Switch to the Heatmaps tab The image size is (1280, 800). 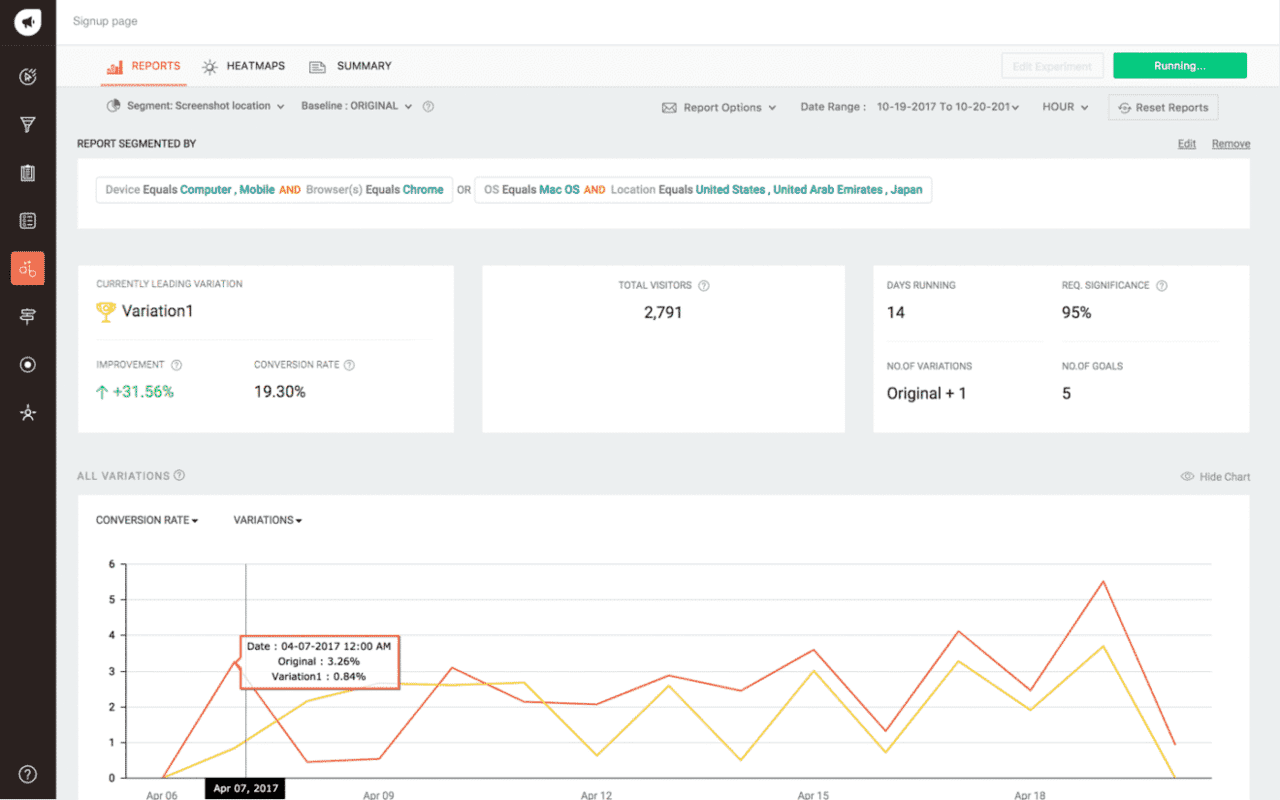point(244,66)
